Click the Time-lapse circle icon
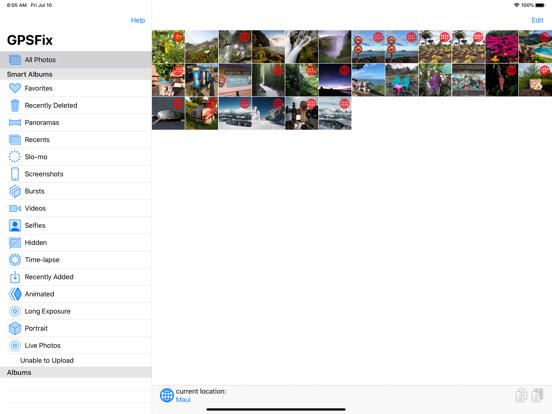Screen dimensions: 552x414 point(15,260)
